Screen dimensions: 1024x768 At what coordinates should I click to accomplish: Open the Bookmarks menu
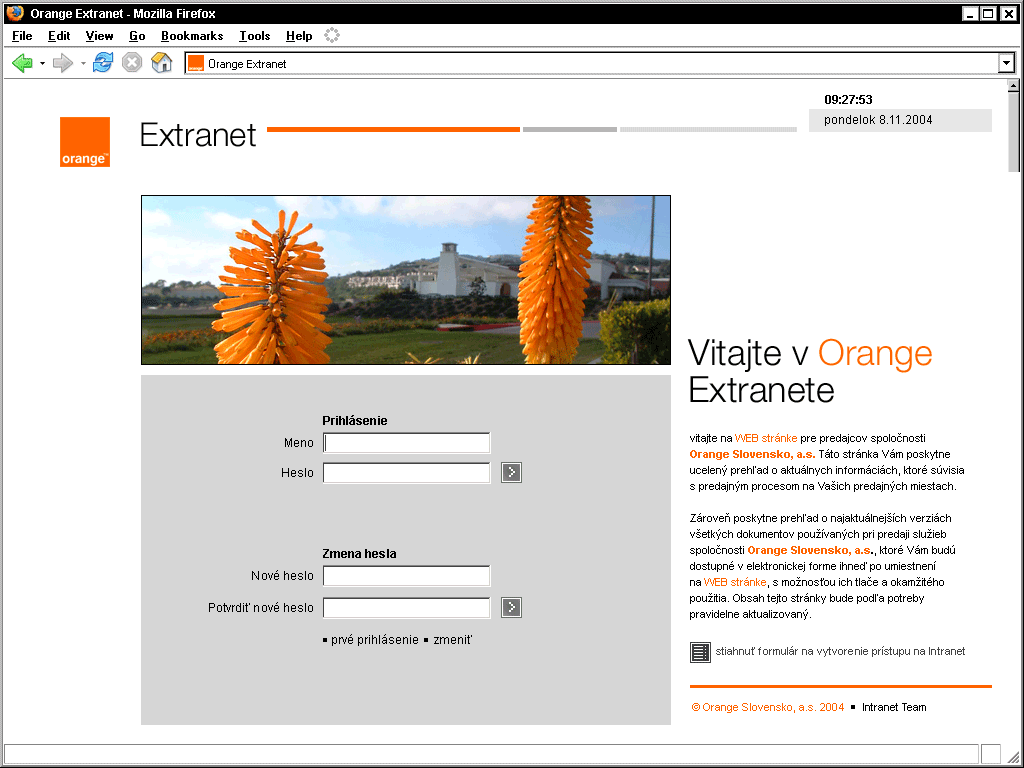click(x=192, y=36)
